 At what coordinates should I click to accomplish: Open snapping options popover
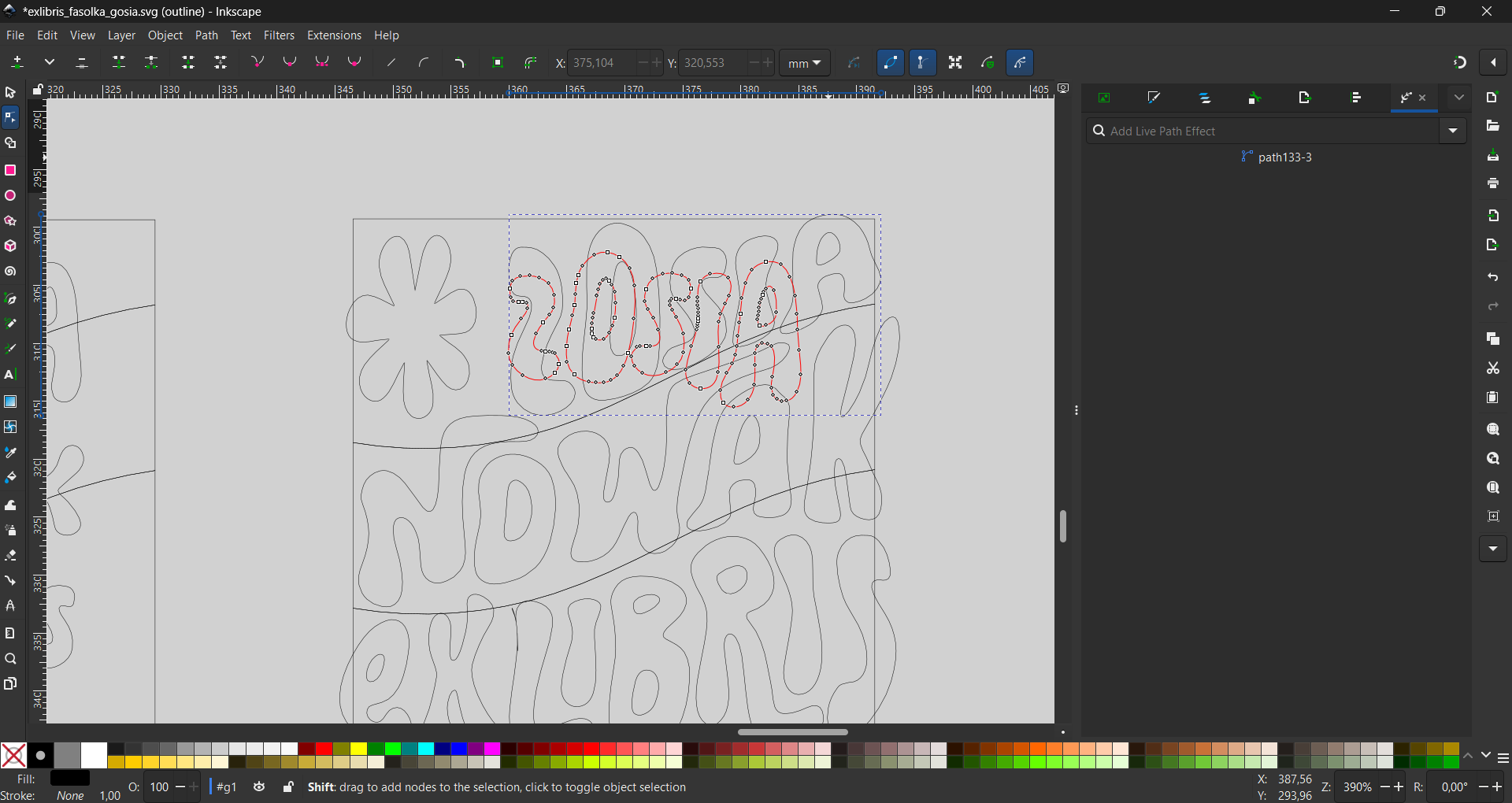coord(1494,63)
